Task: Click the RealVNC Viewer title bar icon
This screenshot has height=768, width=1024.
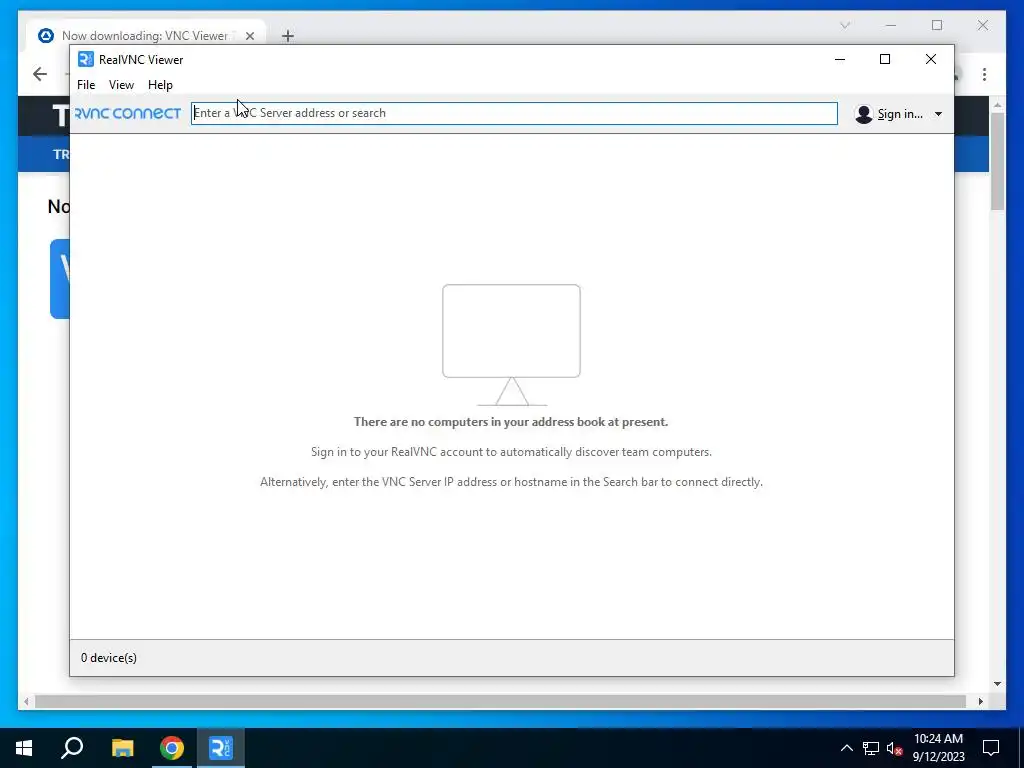Action: [86, 59]
